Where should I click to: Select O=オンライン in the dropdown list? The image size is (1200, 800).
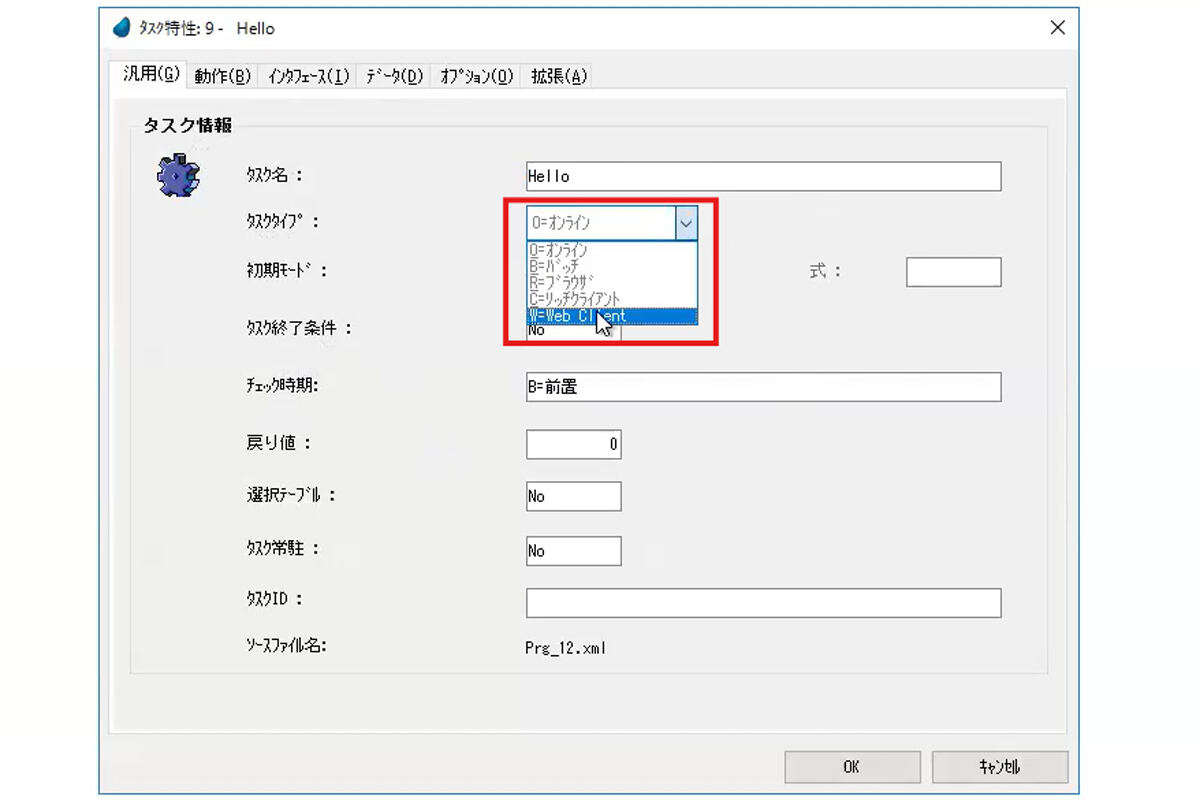pyautogui.click(x=611, y=250)
